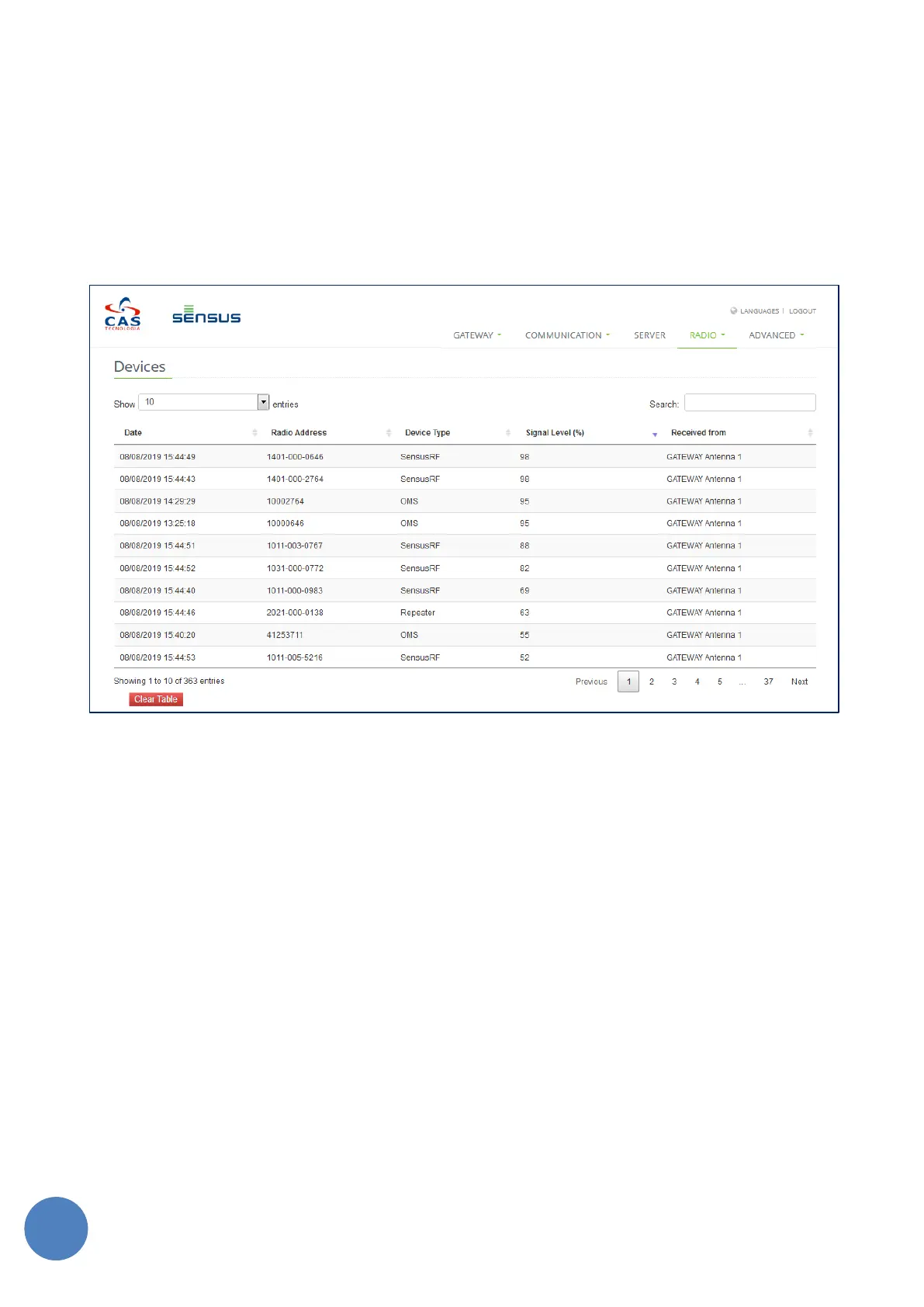This screenshot has width=924, height=1307.
Task: Go to the Previous page
Action: 591,681
